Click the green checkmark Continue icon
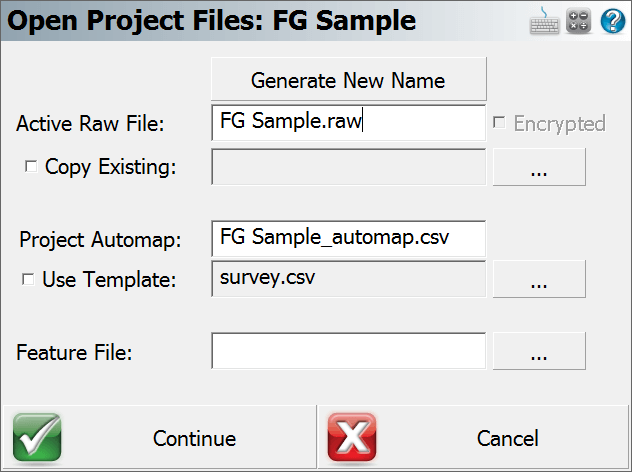The width and height of the screenshot is (632, 472). click(37, 438)
